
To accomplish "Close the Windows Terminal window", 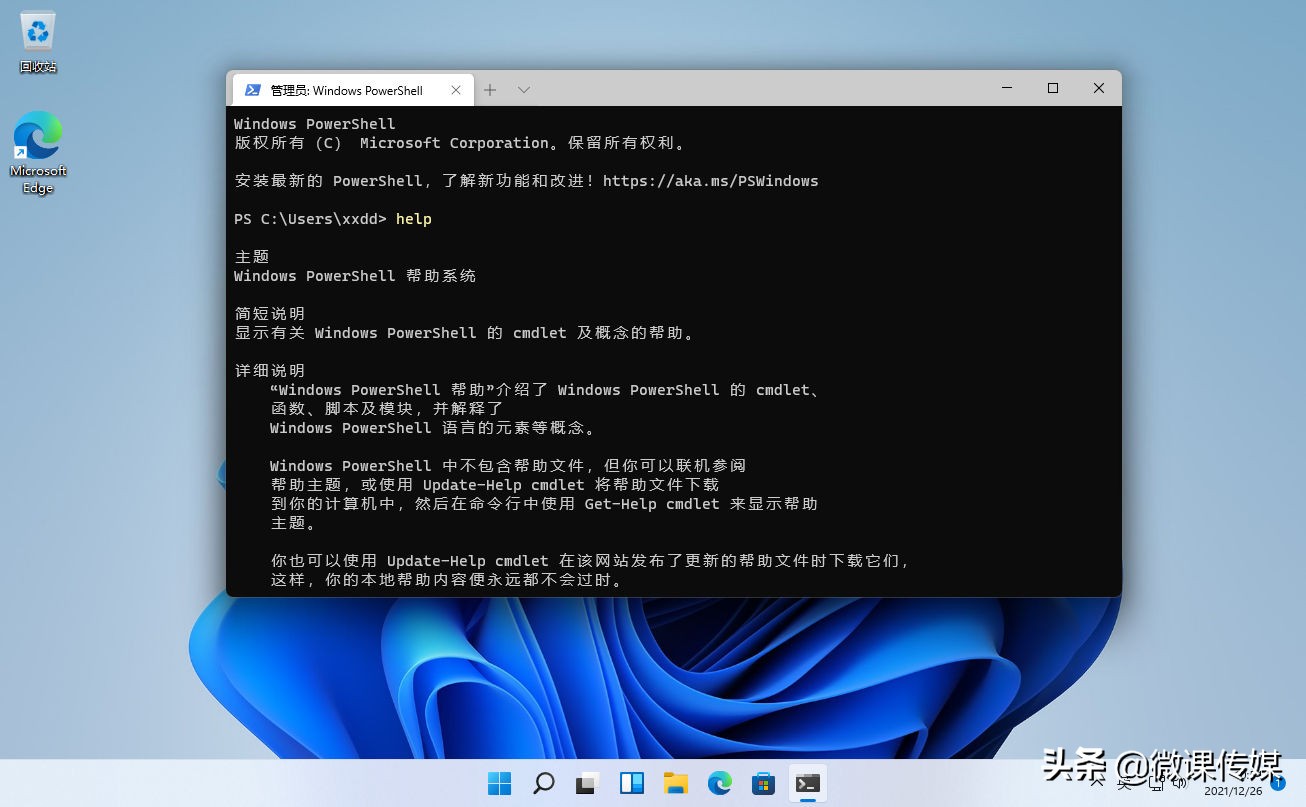I will (1099, 88).
